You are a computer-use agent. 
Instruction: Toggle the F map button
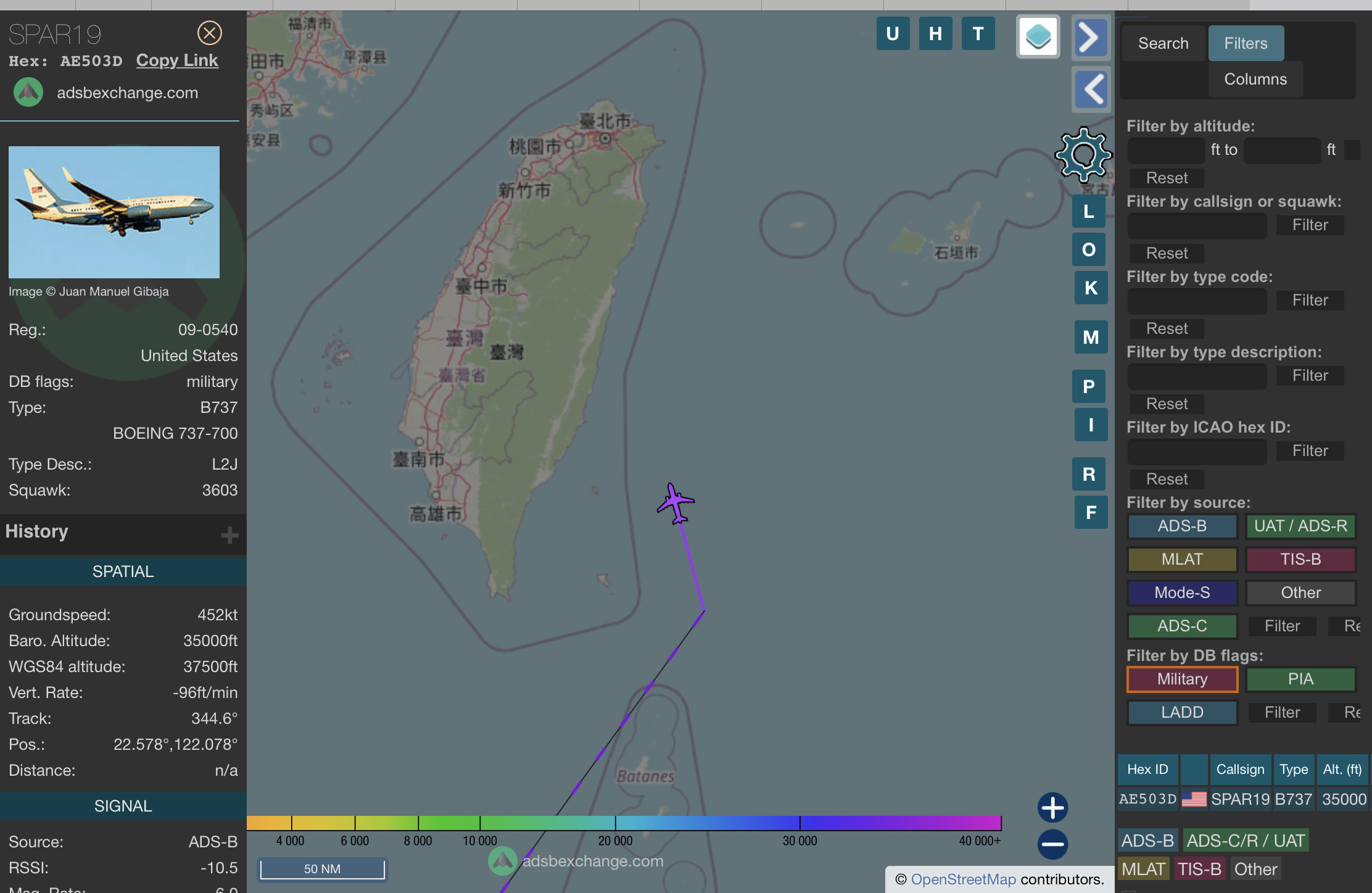tap(1091, 513)
